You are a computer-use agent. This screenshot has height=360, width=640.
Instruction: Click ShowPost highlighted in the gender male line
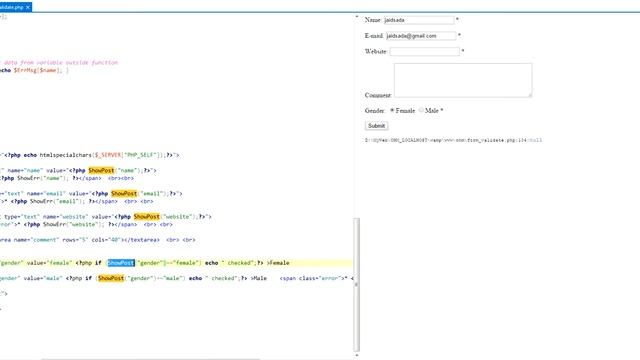tap(111, 278)
